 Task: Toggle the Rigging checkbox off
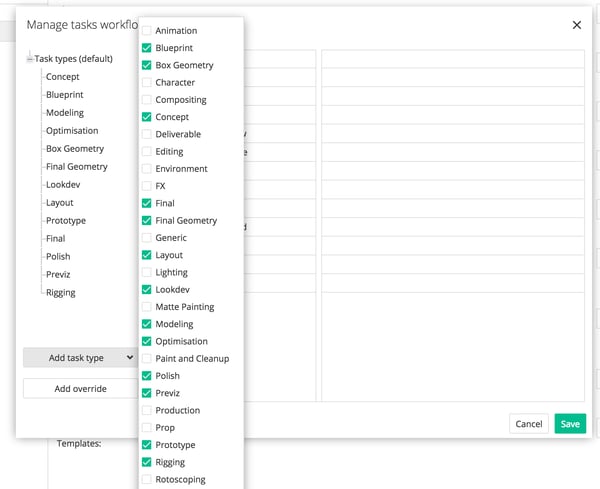[x=147, y=462]
